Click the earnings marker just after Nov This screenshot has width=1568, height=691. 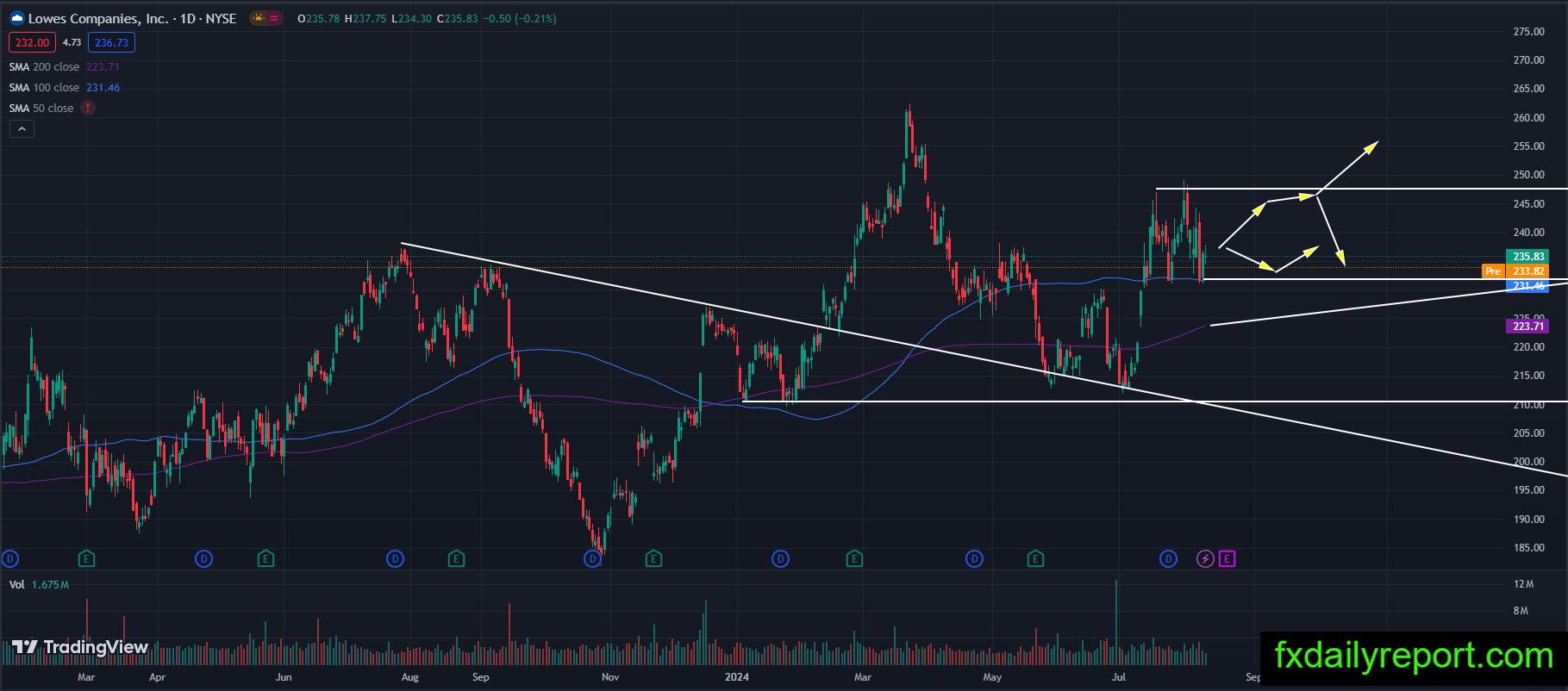653,559
